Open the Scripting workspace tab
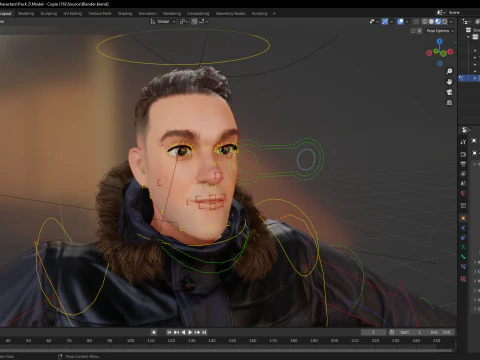This screenshot has height=360, width=480. (x=260, y=14)
